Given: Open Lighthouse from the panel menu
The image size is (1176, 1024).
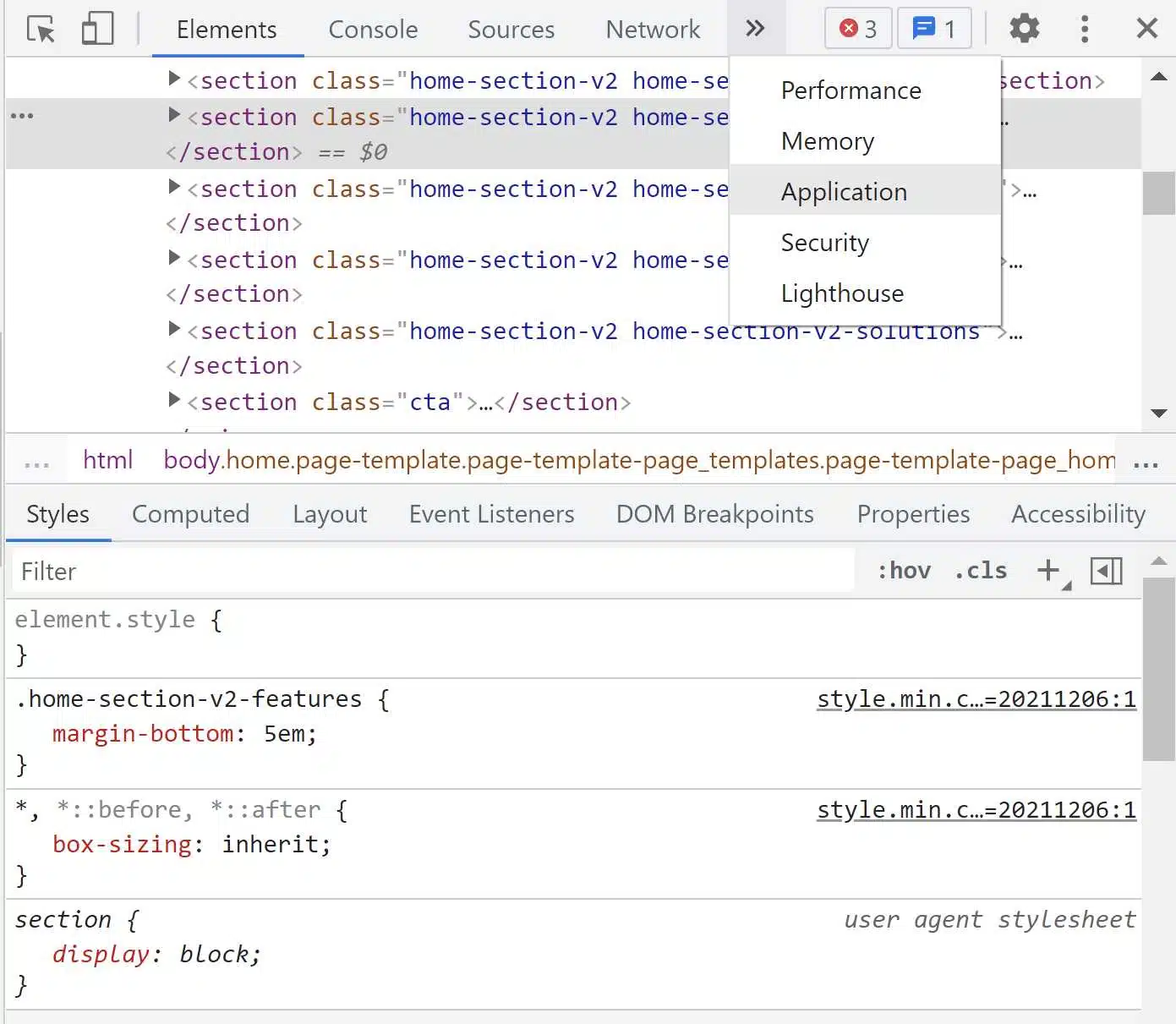Looking at the screenshot, I should pyautogui.click(x=841, y=293).
